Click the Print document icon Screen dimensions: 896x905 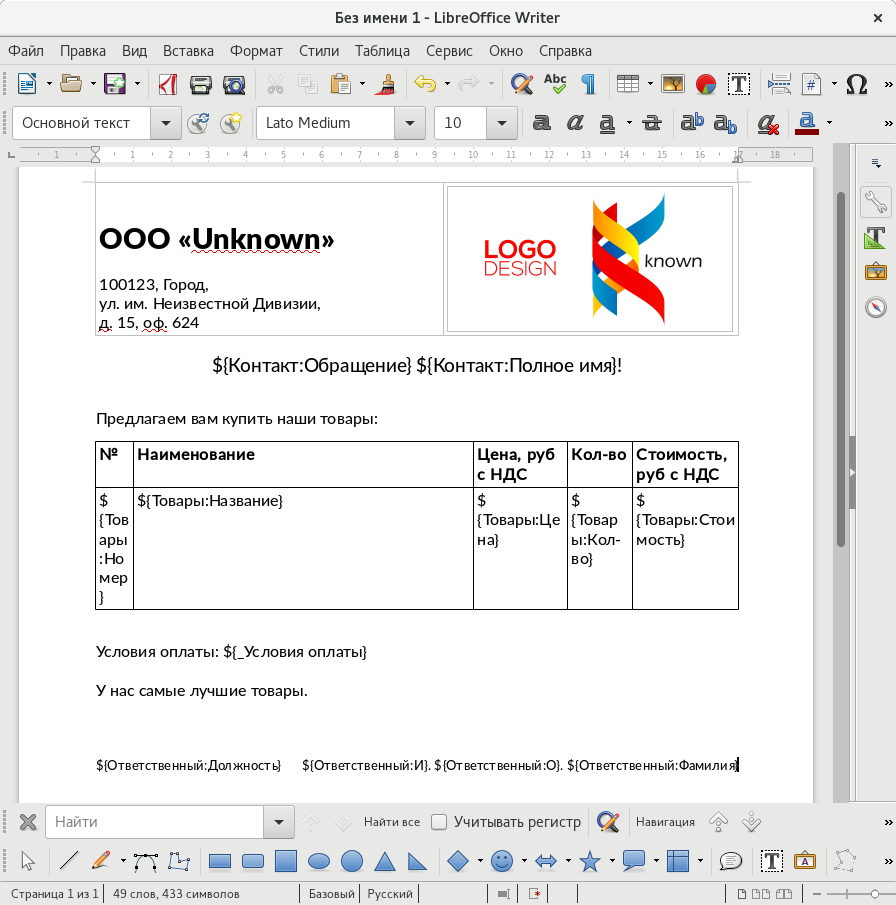coord(201,84)
